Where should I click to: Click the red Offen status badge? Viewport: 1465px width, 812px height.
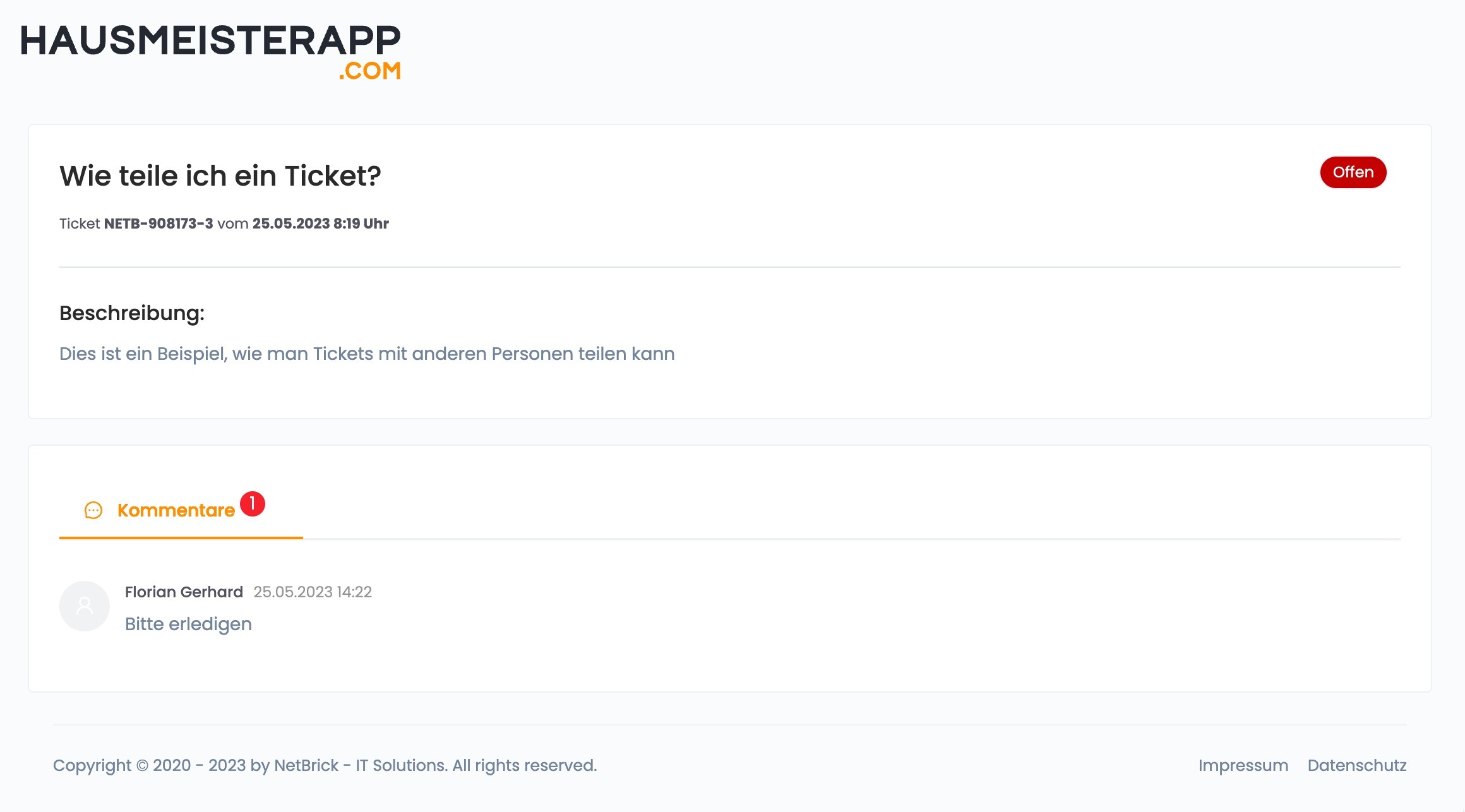coord(1353,172)
